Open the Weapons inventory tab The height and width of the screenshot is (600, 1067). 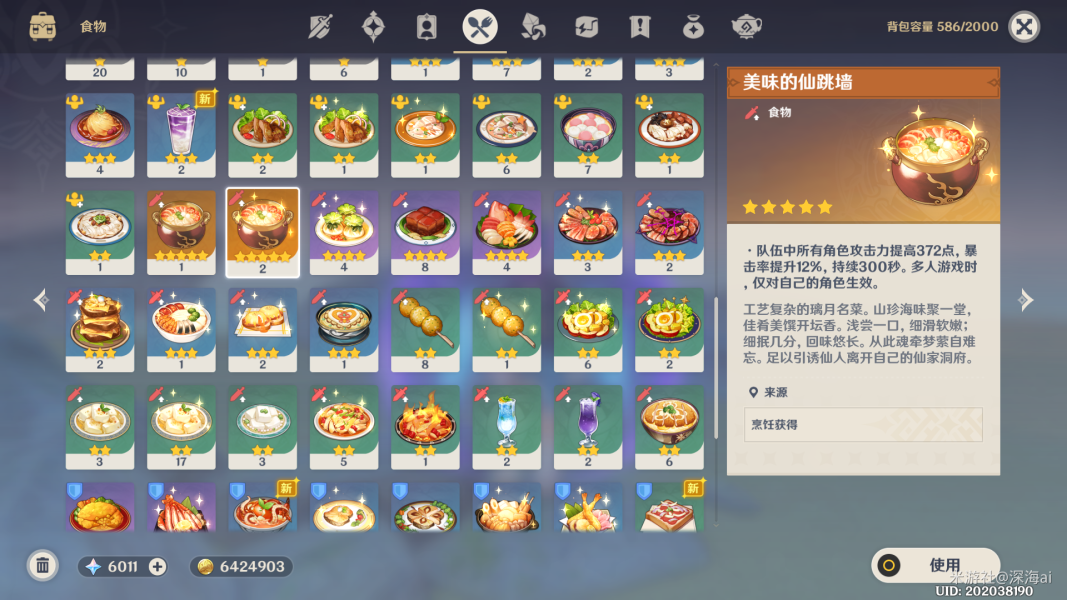pyautogui.click(x=320, y=27)
